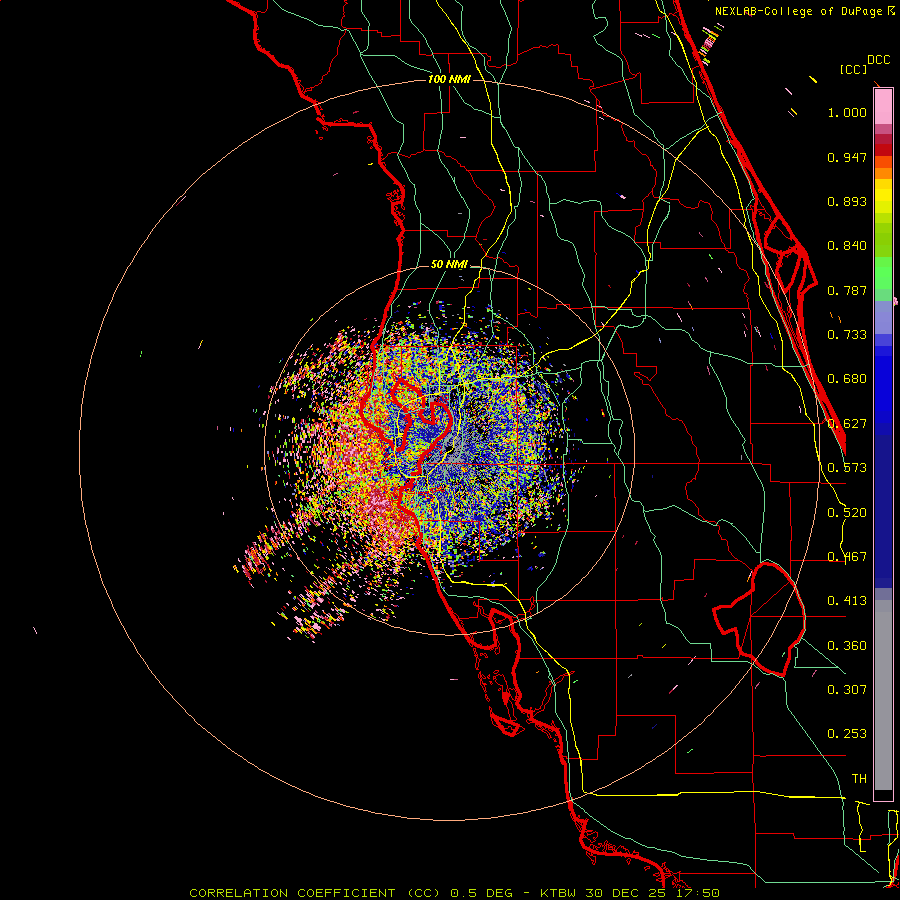The width and height of the screenshot is (900, 900).
Task: Pick the bright pink top color bar segment
Action: tap(883, 107)
